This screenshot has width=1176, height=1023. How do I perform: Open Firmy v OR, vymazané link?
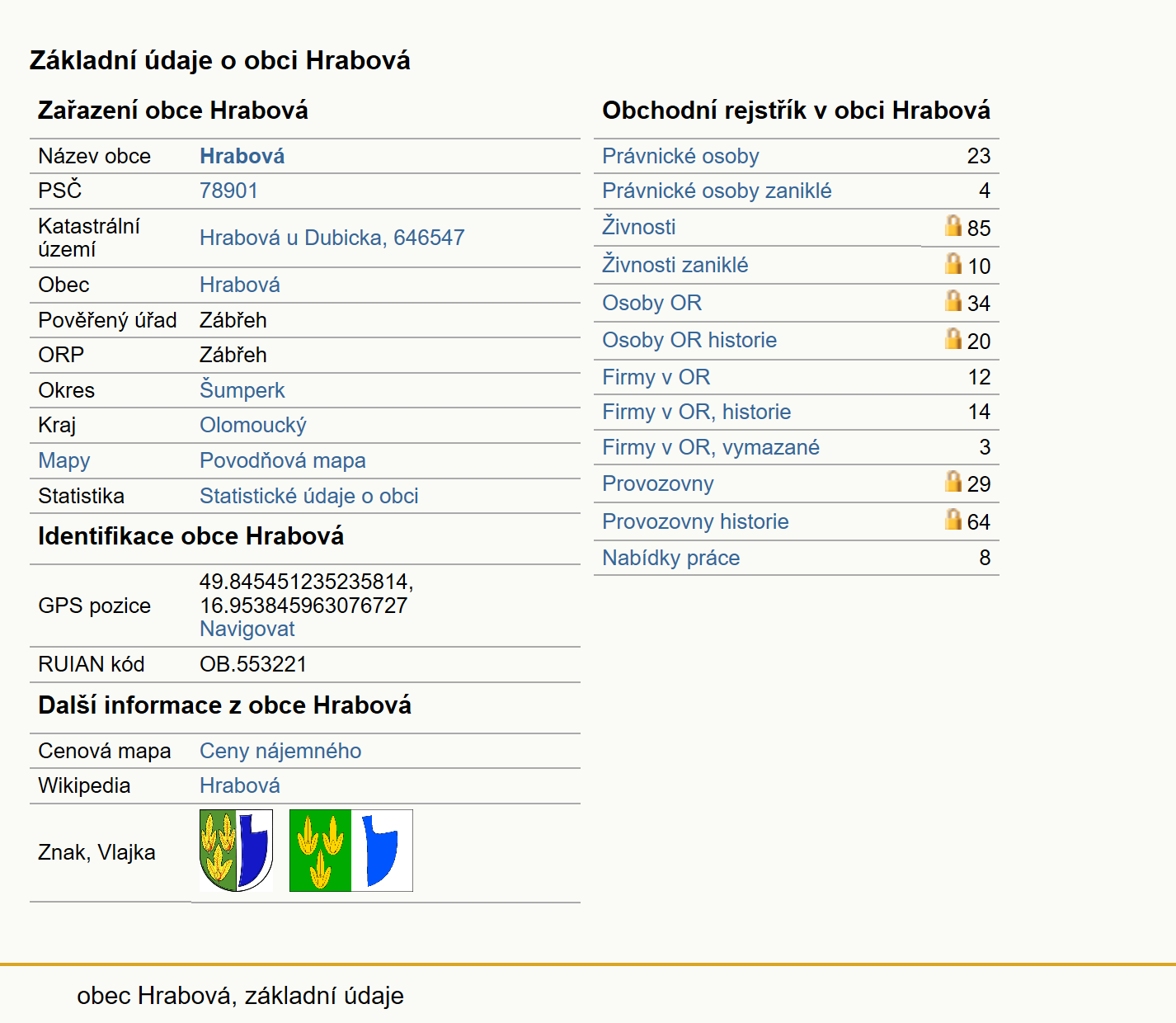711,447
